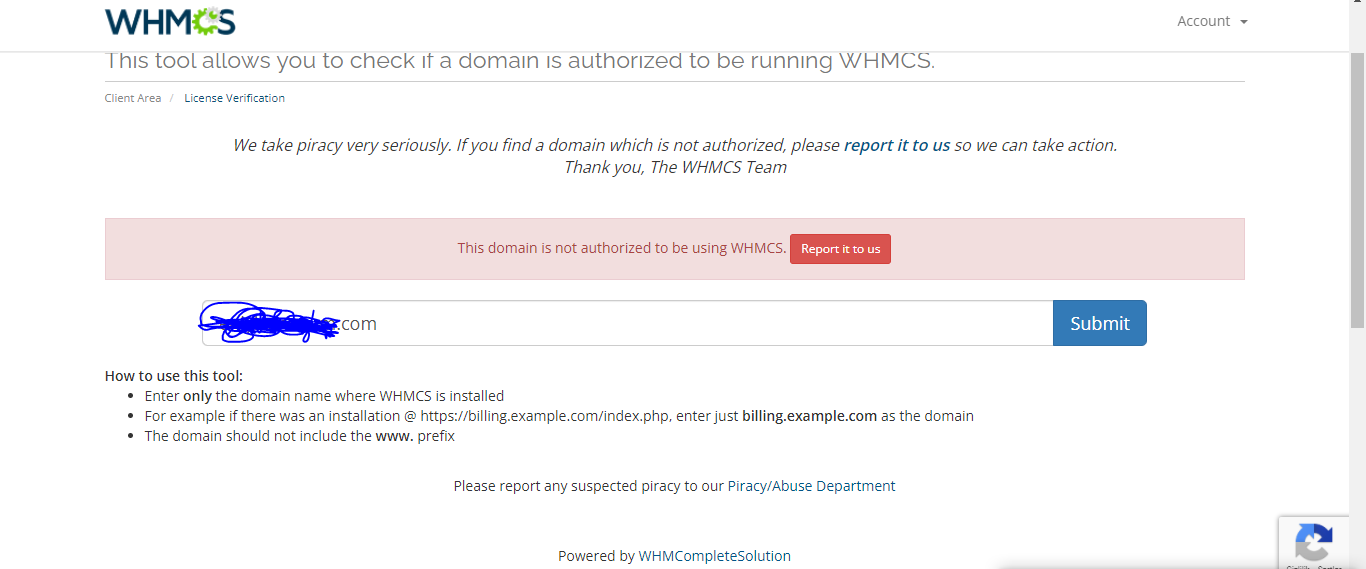
Task: Click the 'billing.example.com' bold text
Action: point(809,416)
